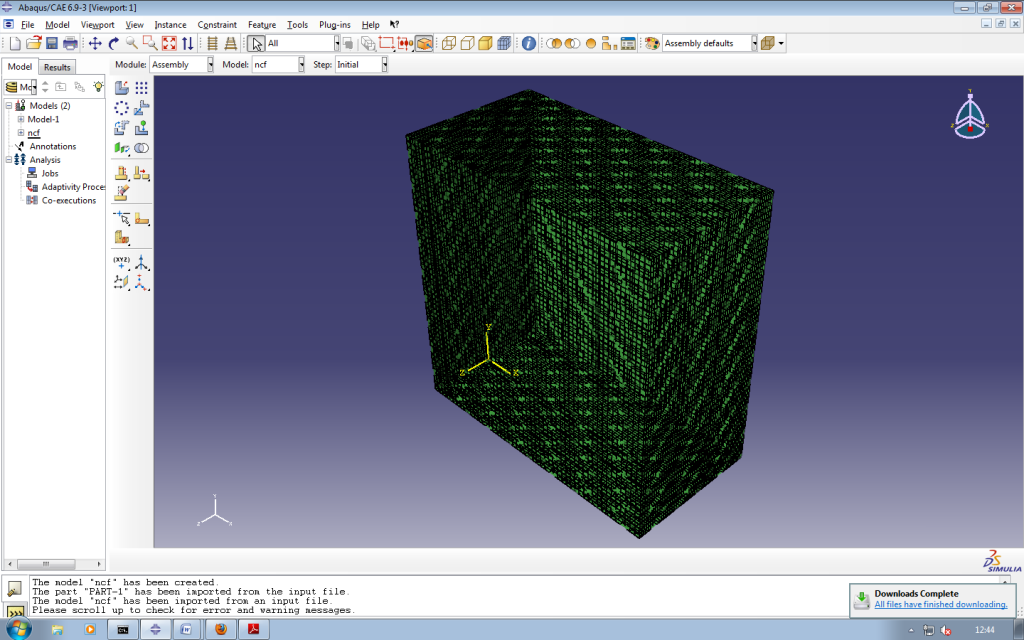Switch to the Results tab
The width and height of the screenshot is (1024, 640).
(57, 67)
